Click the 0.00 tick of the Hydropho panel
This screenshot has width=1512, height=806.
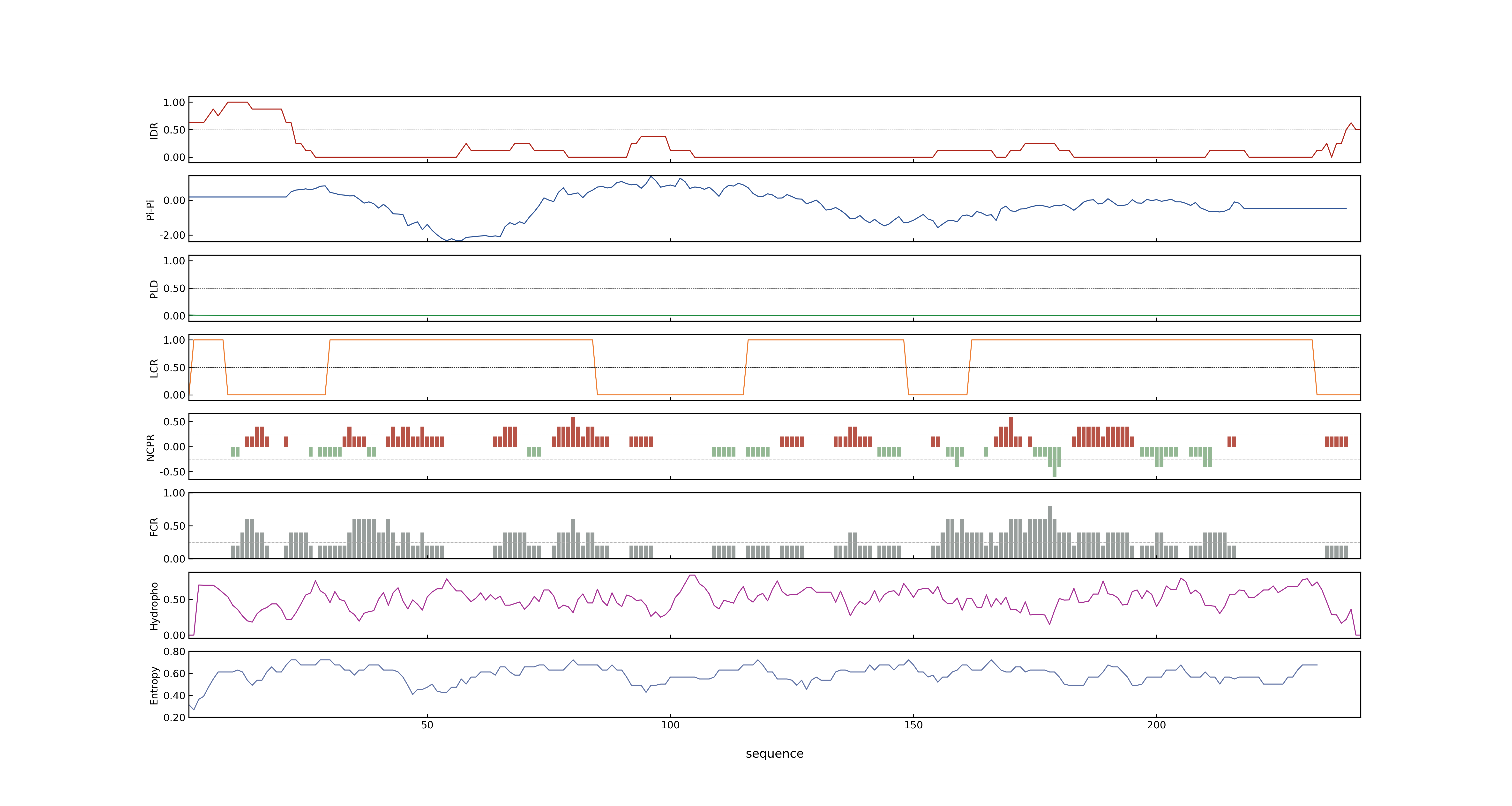pos(174,635)
